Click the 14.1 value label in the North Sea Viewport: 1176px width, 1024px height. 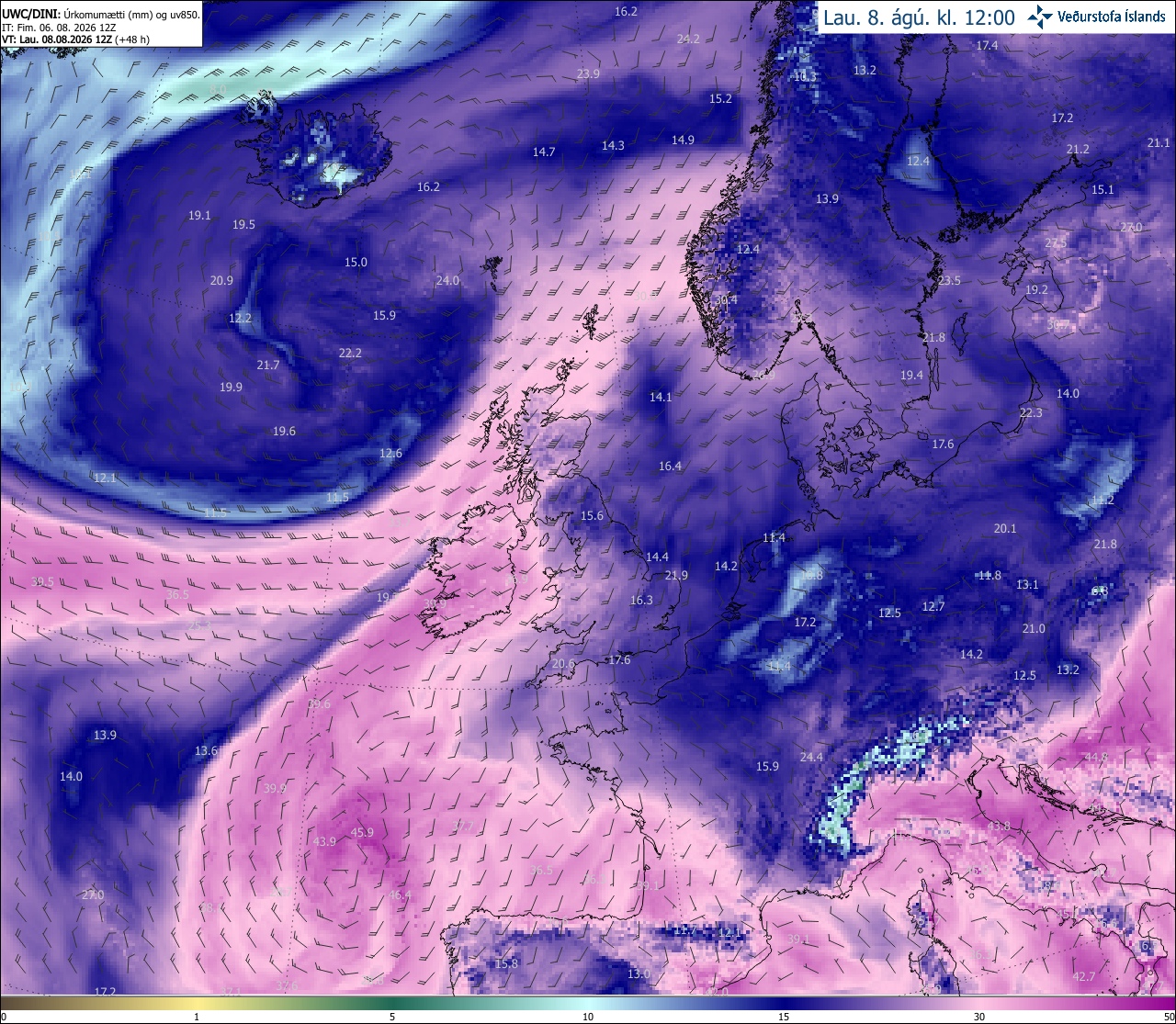pos(661,398)
